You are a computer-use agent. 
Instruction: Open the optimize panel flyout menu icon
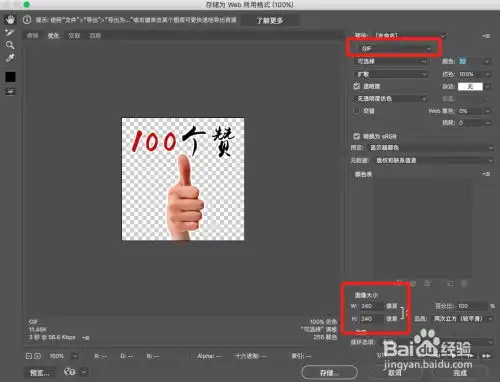coord(486,36)
